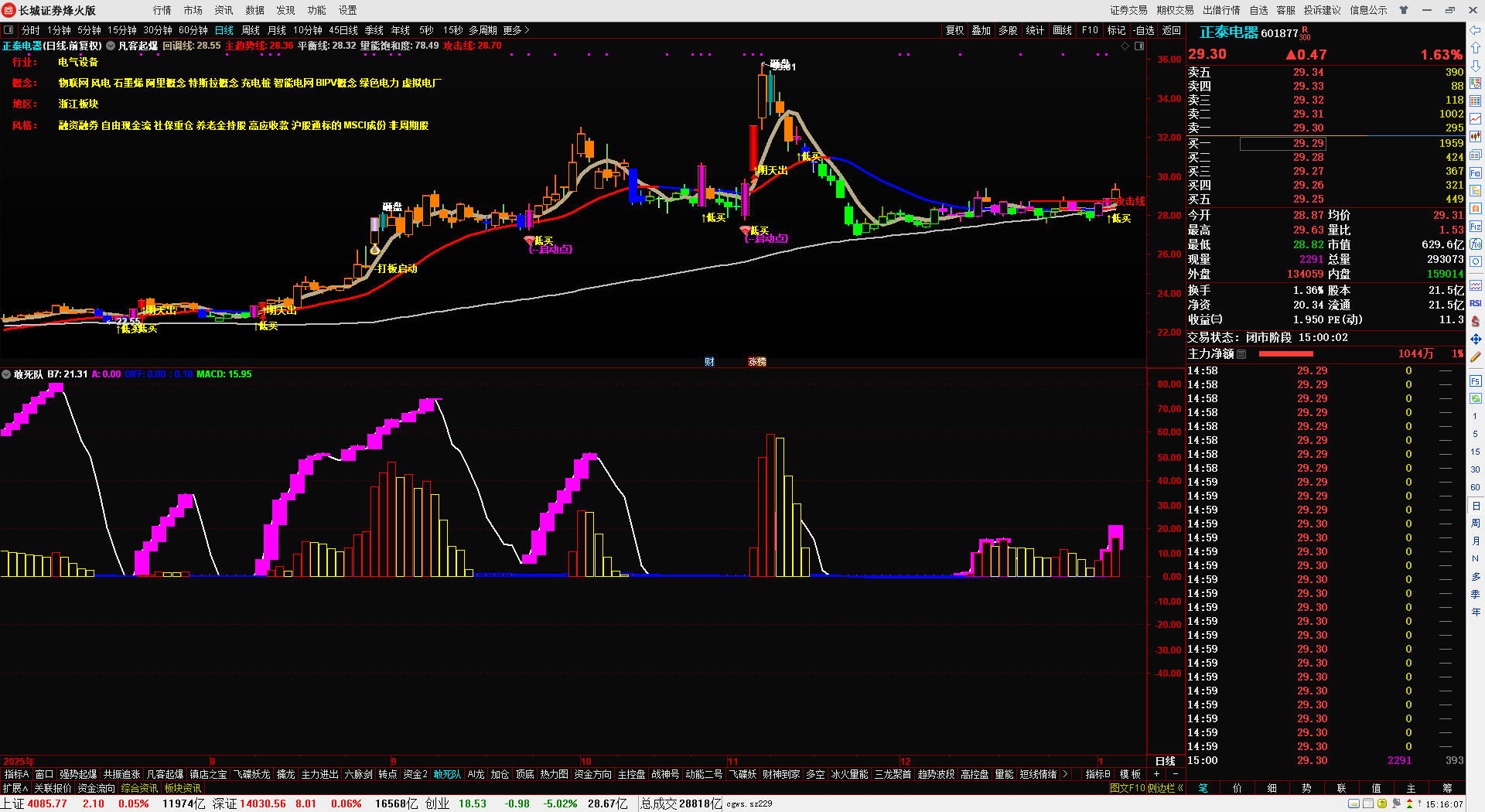Click the RSI indicator icon in sidebar
This screenshot has width=1485, height=812.
pos(1475,303)
